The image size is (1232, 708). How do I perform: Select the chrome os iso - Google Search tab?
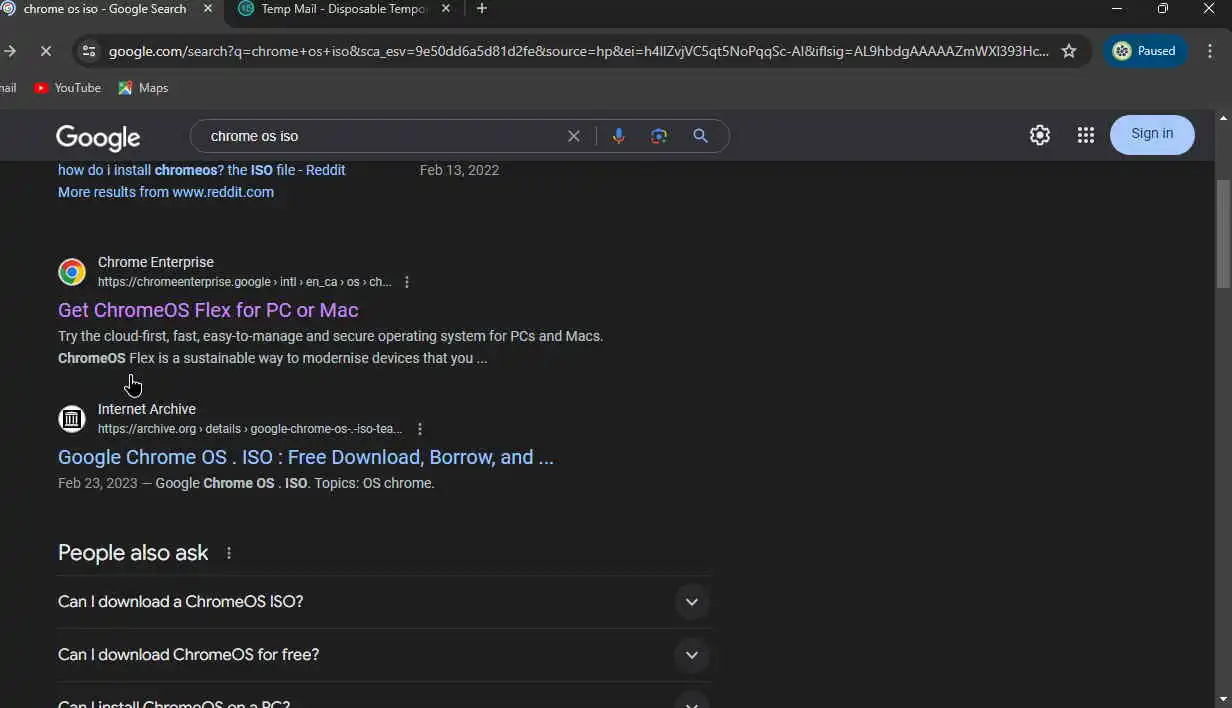[x=104, y=9]
